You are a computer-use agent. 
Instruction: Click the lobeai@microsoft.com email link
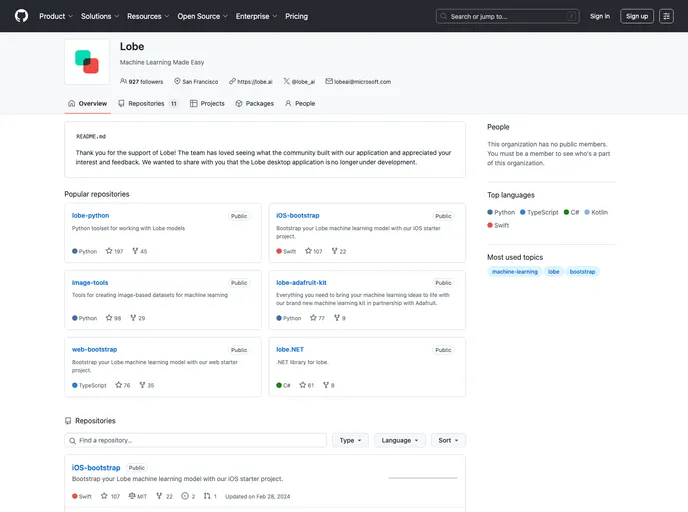tap(362, 82)
